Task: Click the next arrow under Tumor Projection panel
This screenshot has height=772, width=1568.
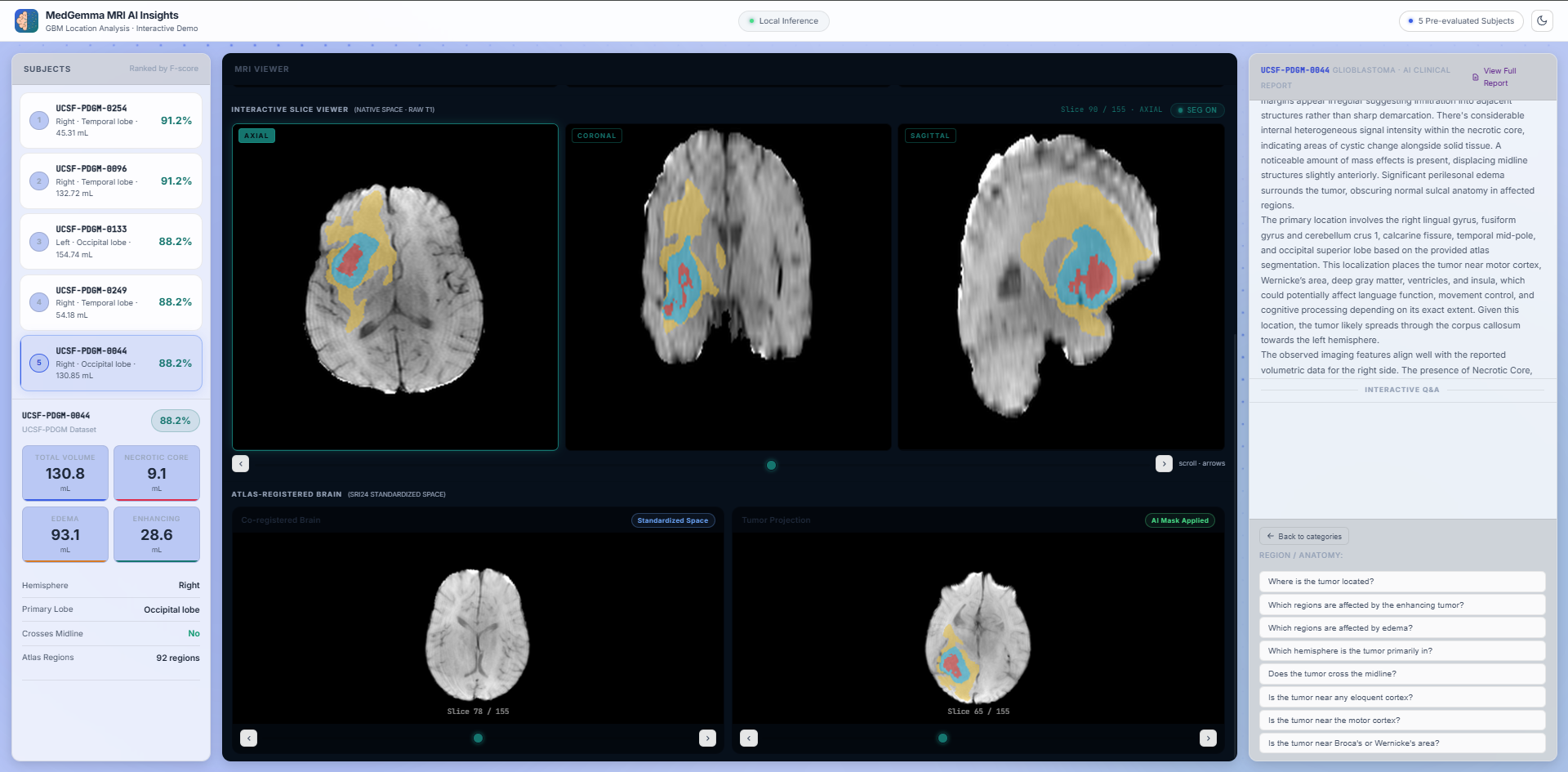Action: [1208, 738]
